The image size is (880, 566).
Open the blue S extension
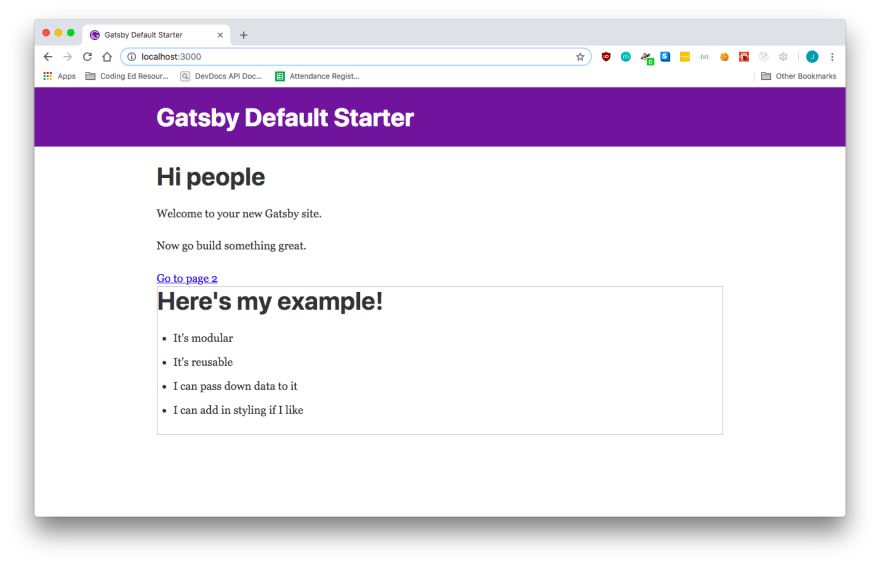tap(665, 57)
